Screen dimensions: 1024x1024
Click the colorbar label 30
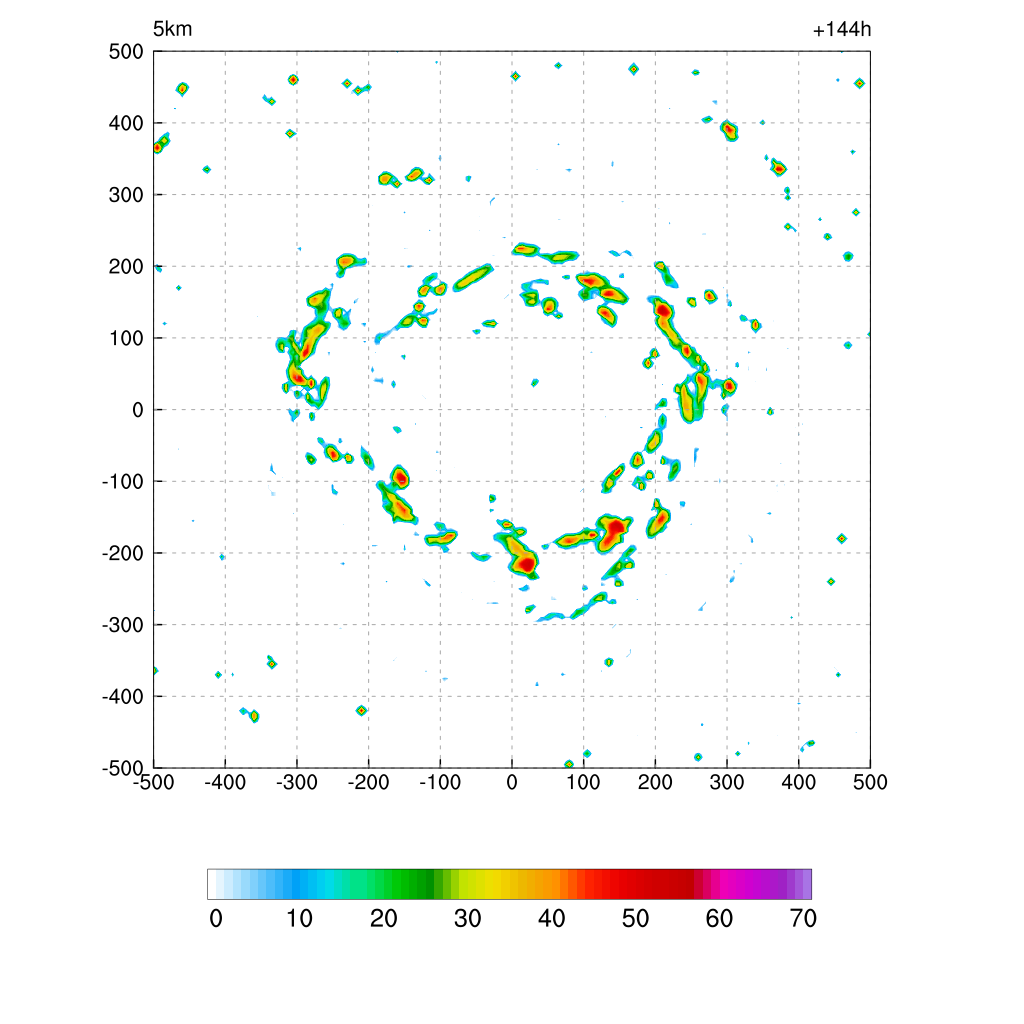coord(468,919)
